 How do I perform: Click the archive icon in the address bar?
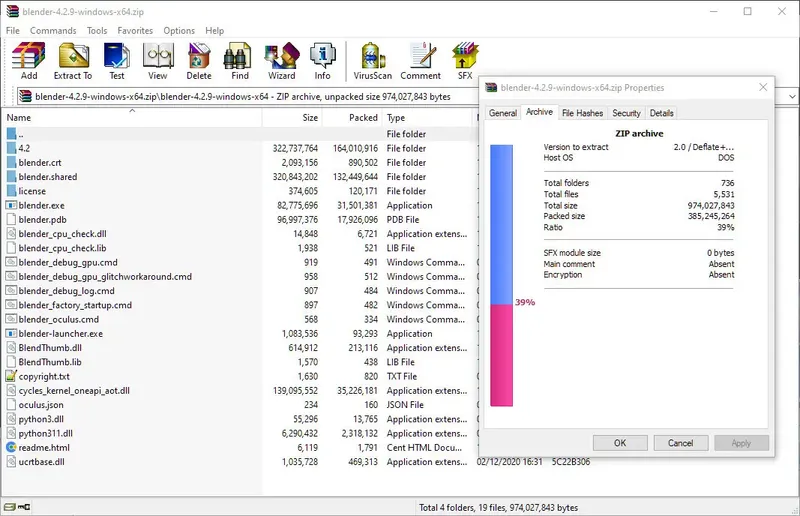point(25,96)
